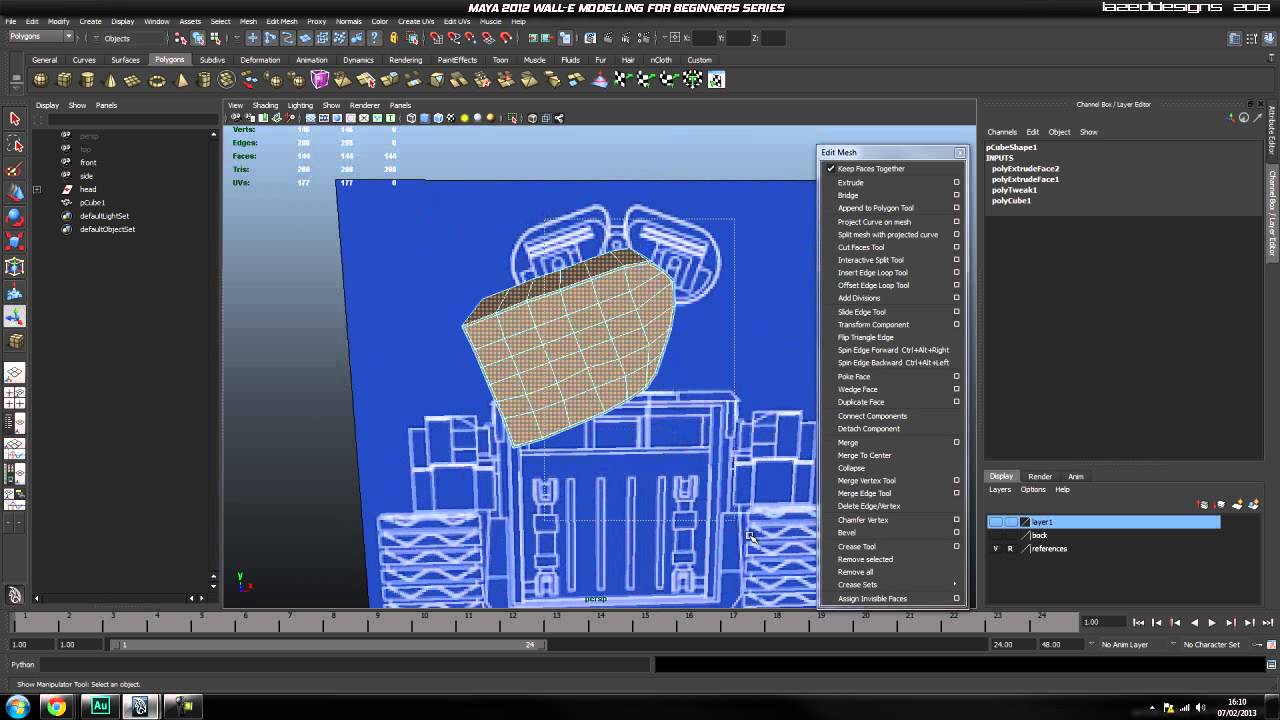Select the Universal Manipulator tool
This screenshot has height=720, width=1280.
pos(15,267)
